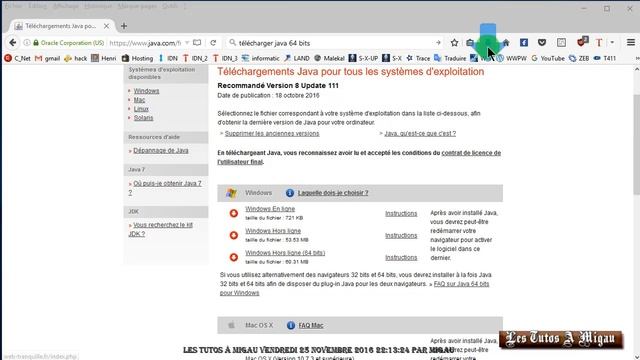This screenshot has height=360, width=640.
Task: Open Dépannage de Java link
Action: click(x=161, y=150)
